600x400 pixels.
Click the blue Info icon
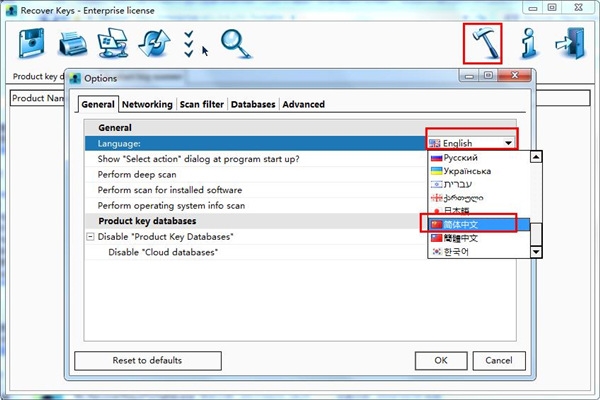[529, 43]
